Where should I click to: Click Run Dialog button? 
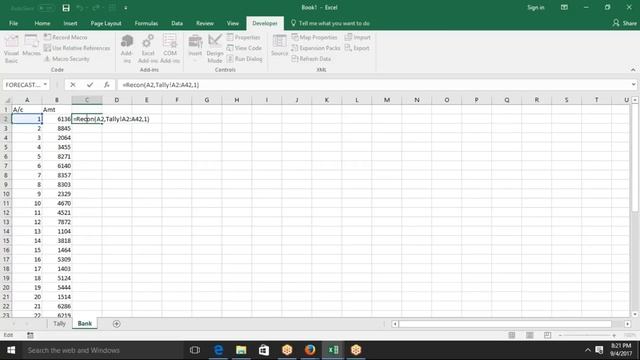244,59
